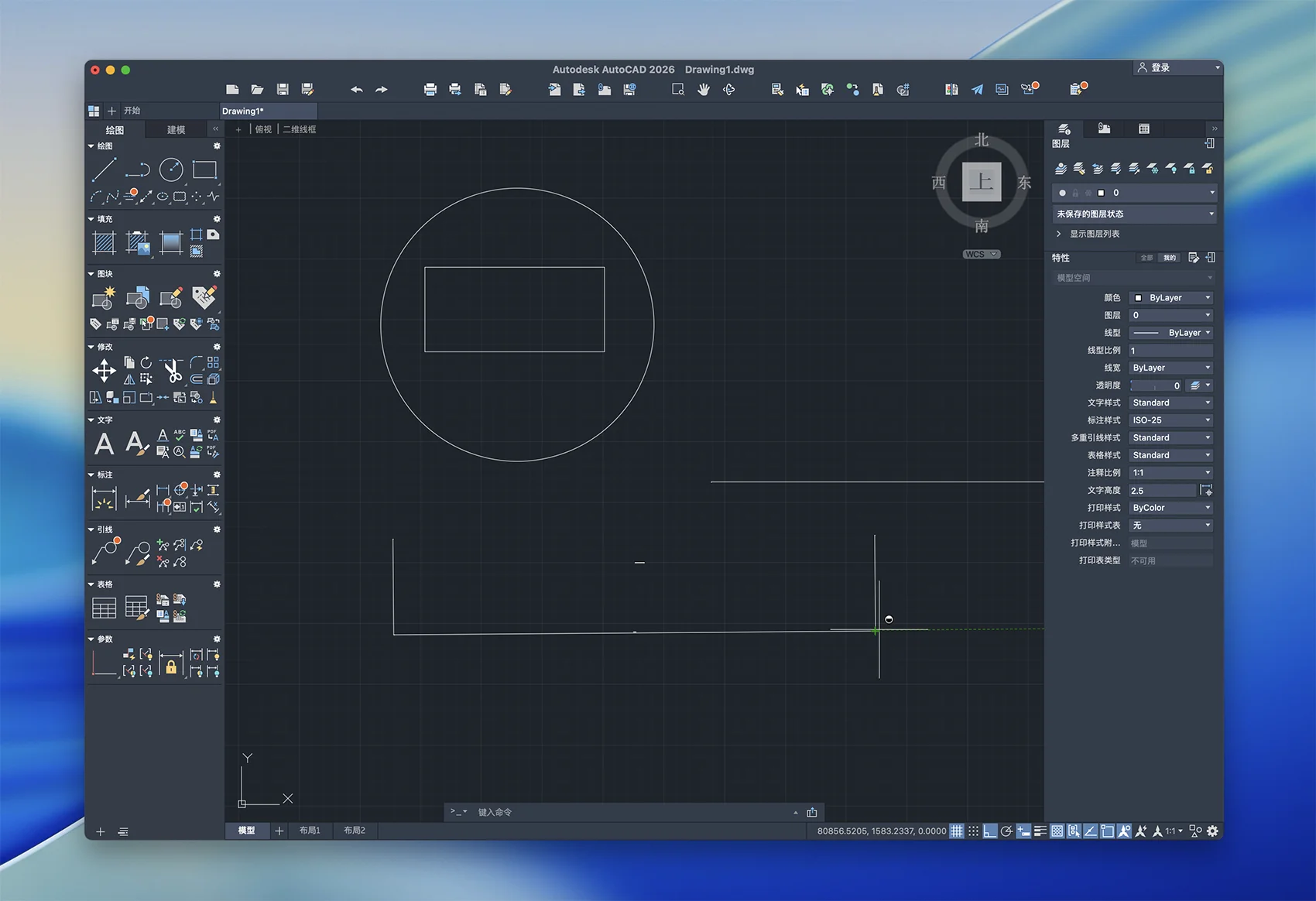Click the Pan hand icon in the toolbar
The image size is (1316, 901).
coord(703,90)
